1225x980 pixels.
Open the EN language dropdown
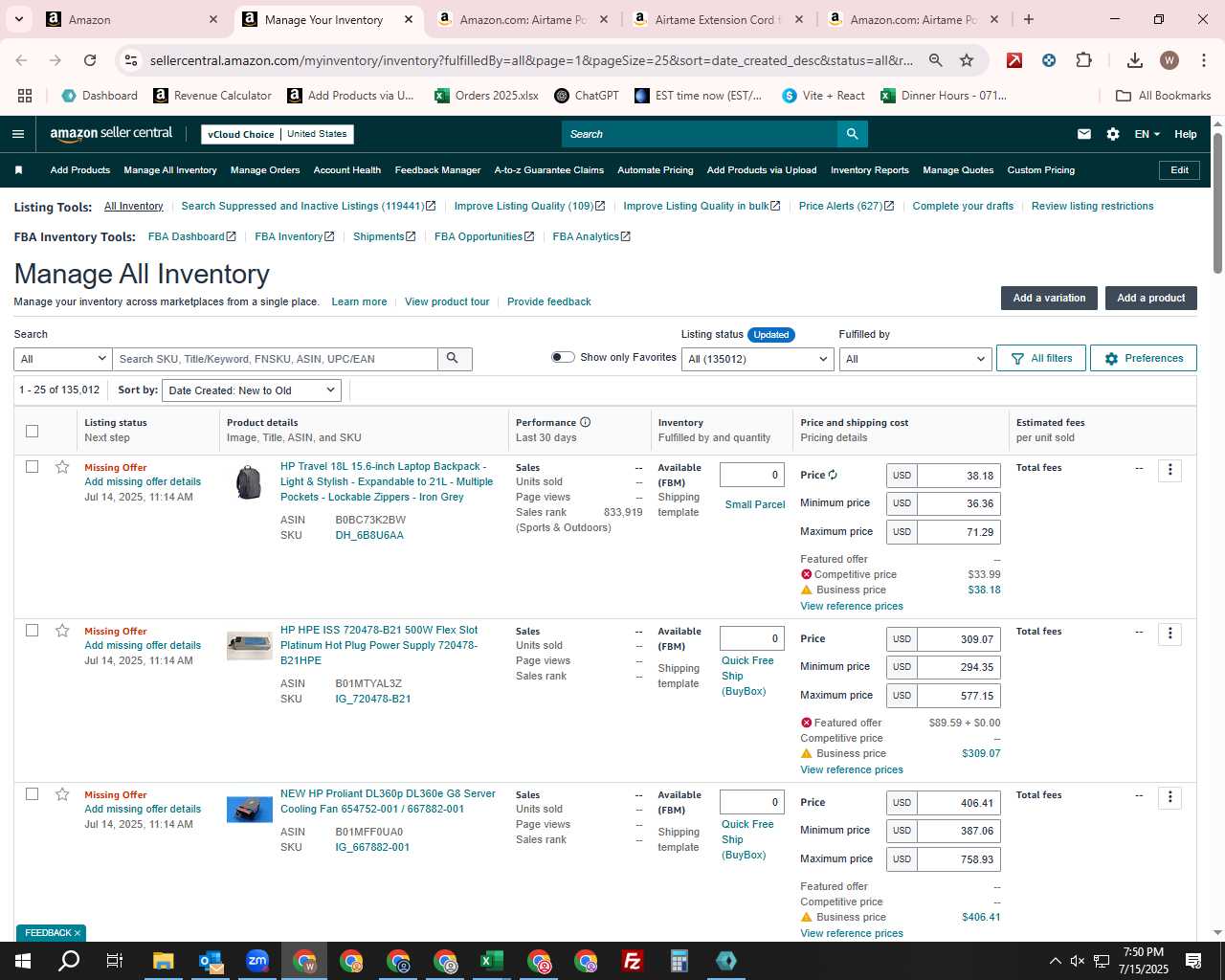tap(1147, 134)
